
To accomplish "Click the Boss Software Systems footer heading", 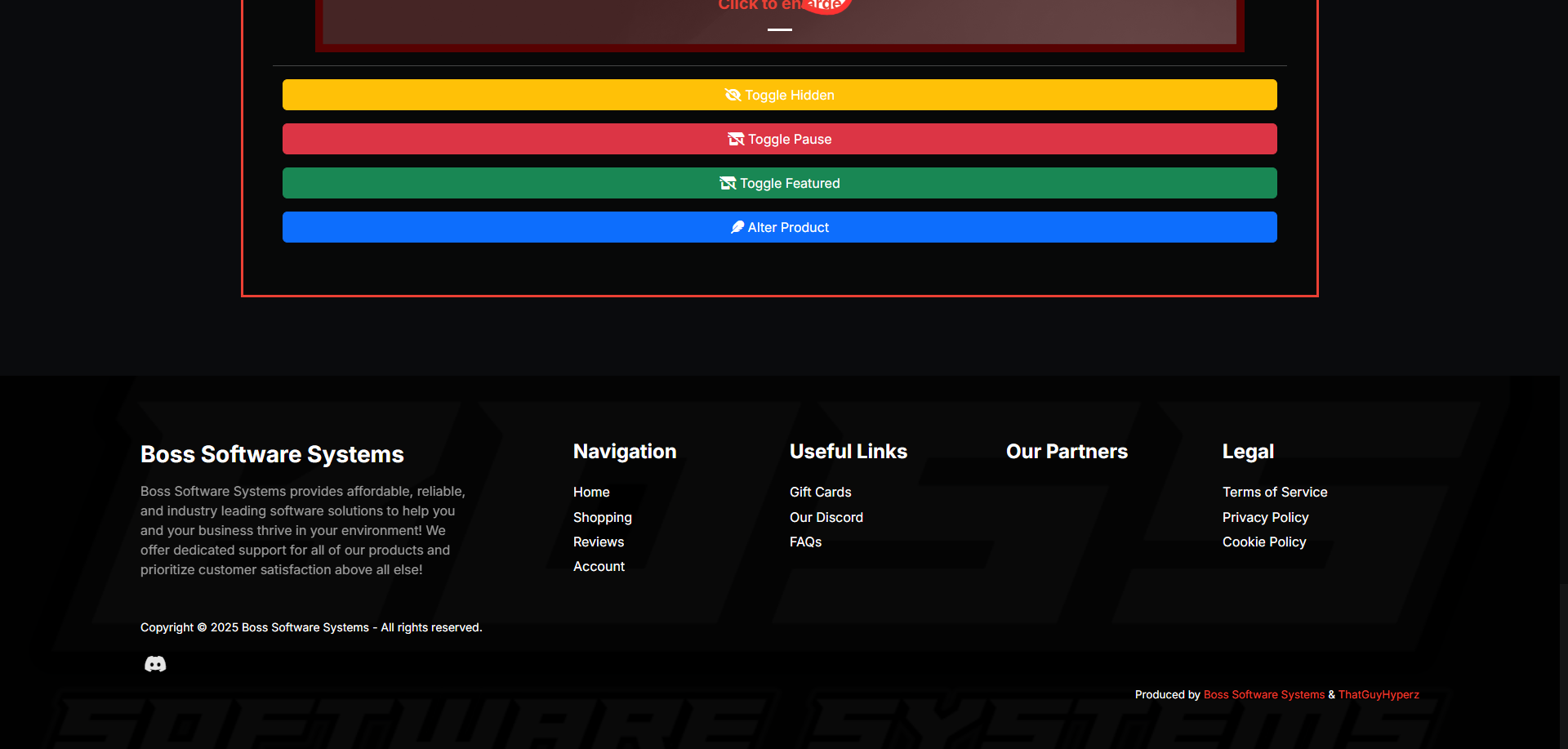I will (x=272, y=454).
